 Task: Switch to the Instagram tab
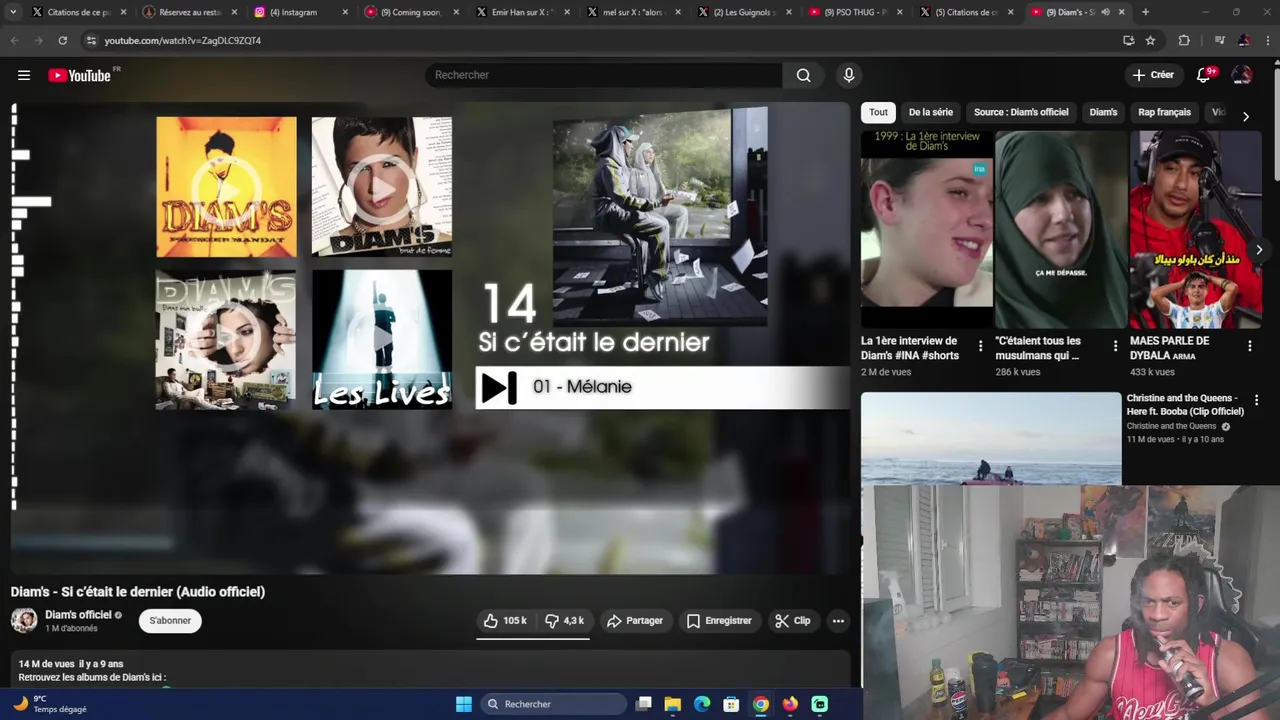pos(302,12)
